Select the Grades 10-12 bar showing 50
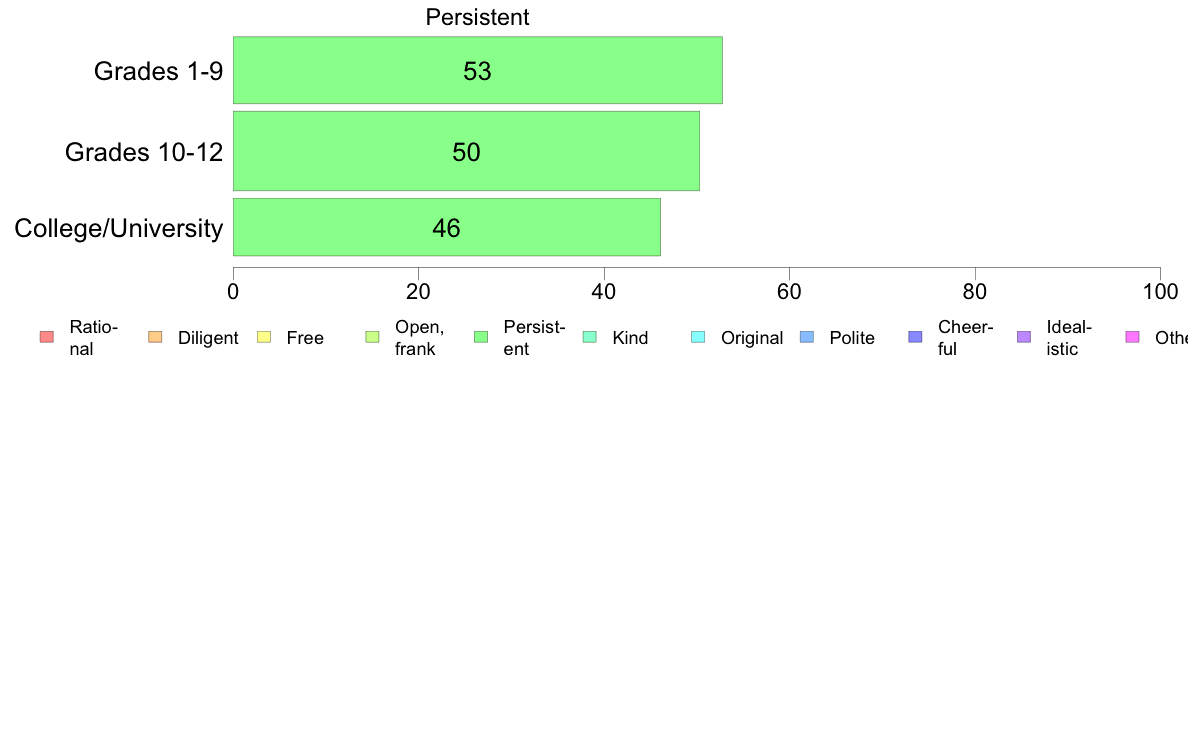 (466, 151)
